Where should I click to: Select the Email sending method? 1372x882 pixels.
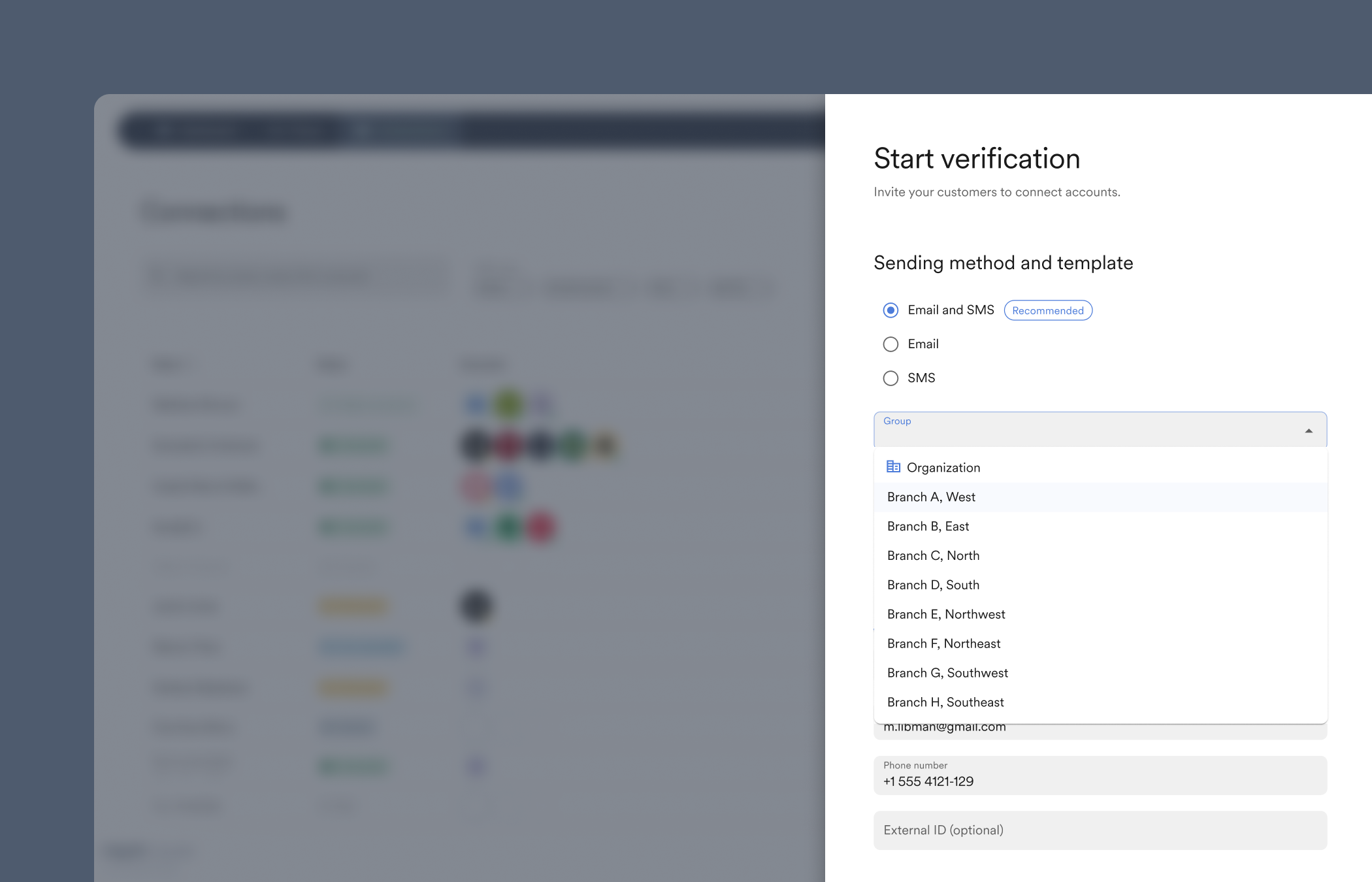point(890,344)
